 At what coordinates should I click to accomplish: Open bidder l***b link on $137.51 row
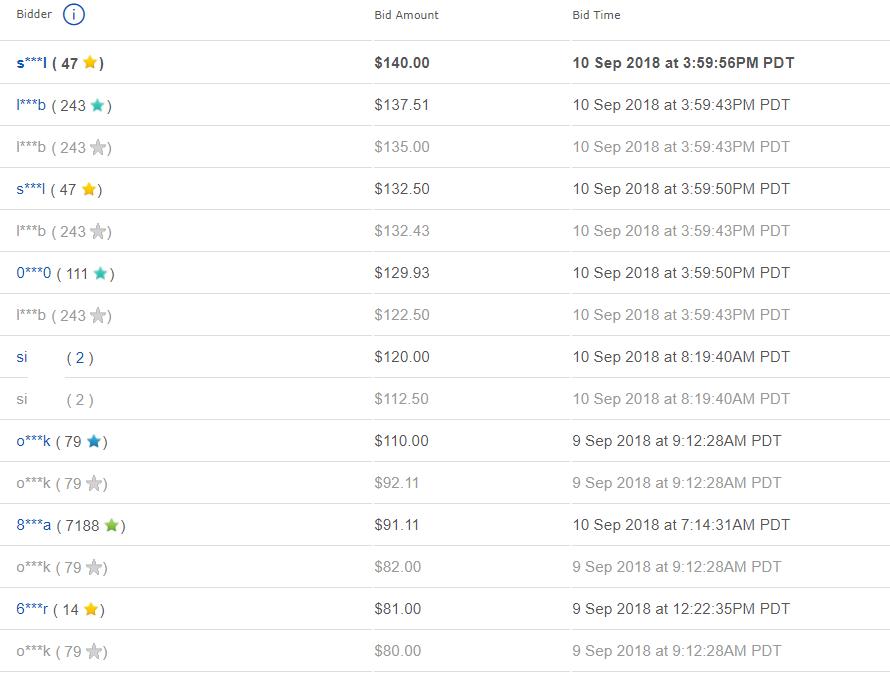[31, 105]
